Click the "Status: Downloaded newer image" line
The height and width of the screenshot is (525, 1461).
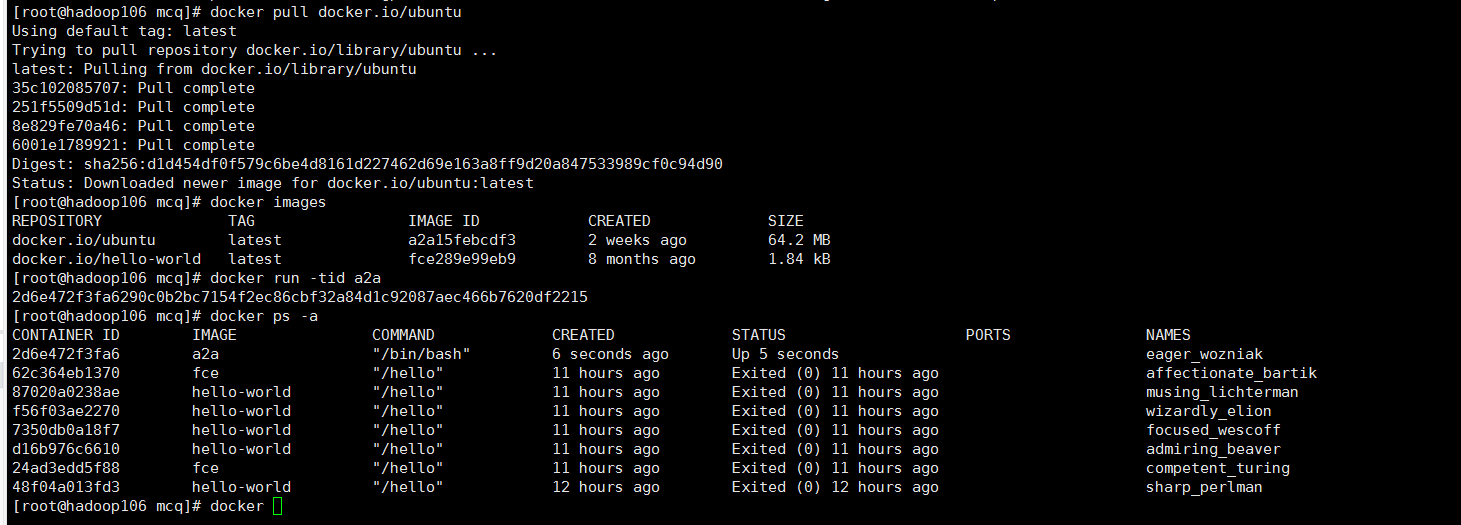(272, 183)
